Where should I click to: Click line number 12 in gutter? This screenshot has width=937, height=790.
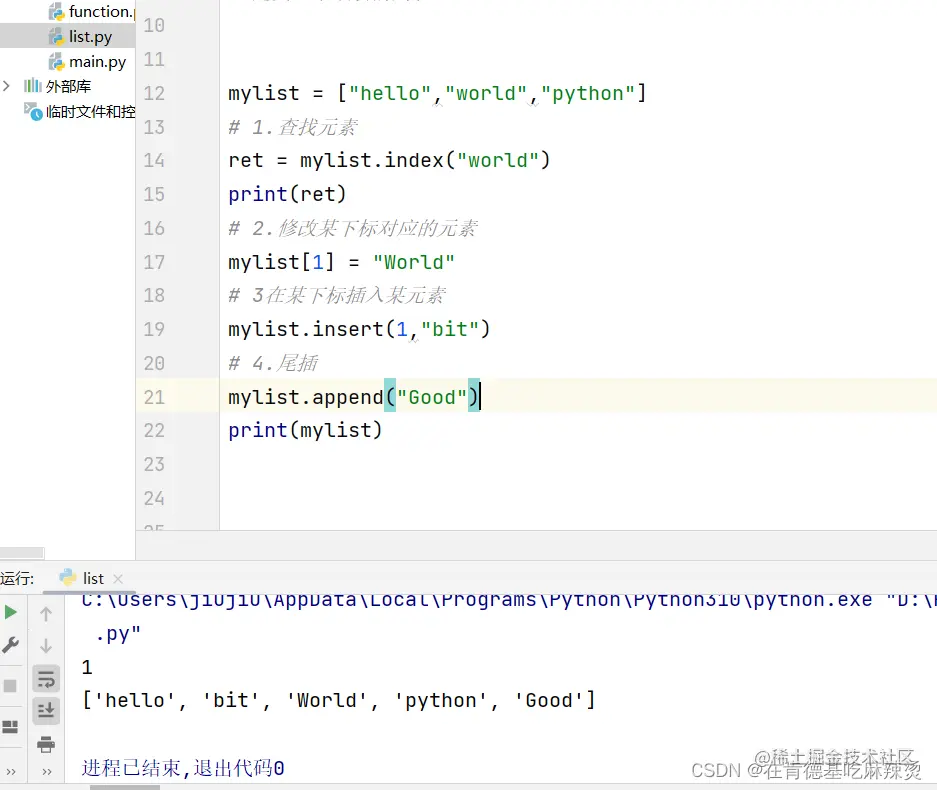click(x=154, y=93)
